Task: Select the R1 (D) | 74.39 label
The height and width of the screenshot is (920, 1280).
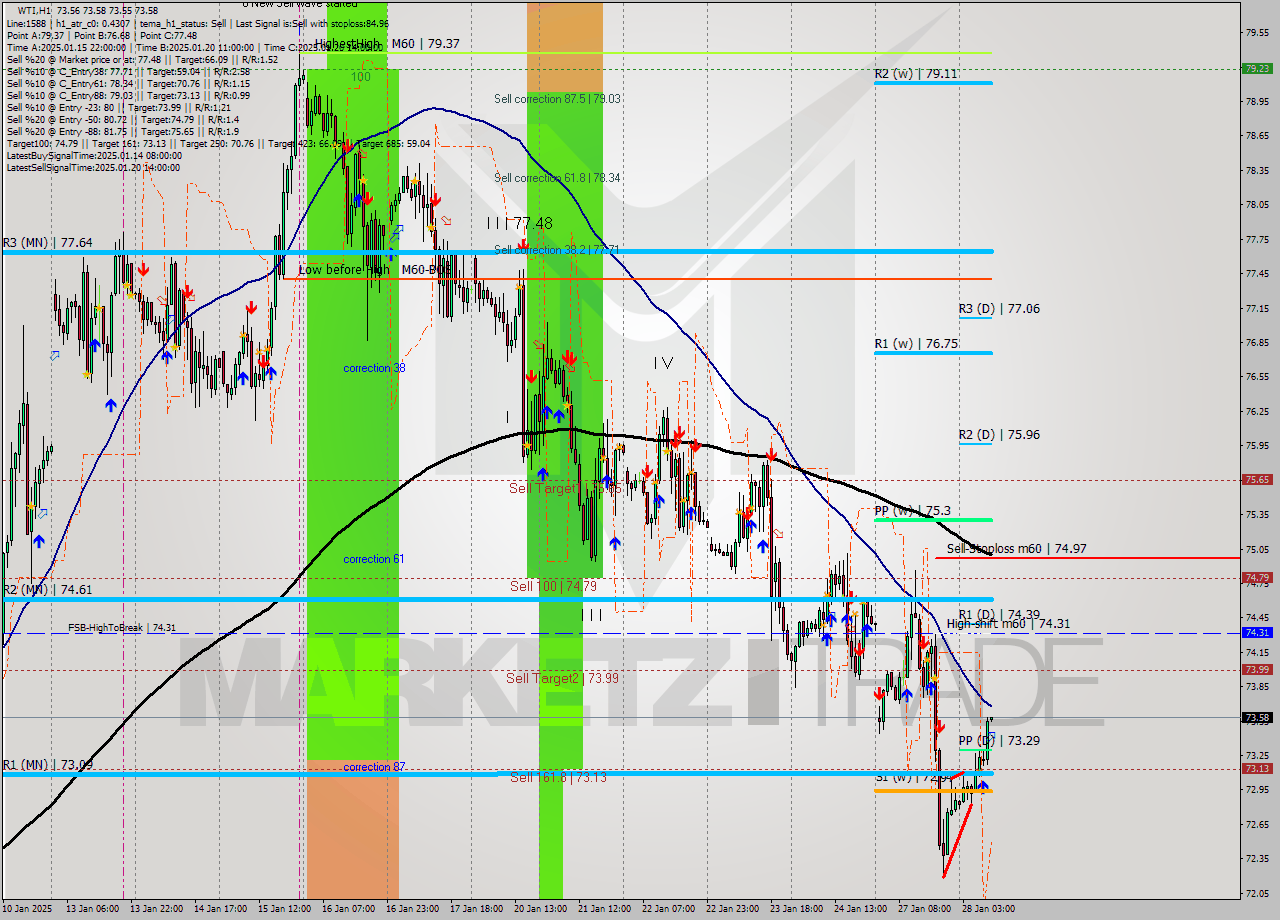Action: [x=999, y=615]
